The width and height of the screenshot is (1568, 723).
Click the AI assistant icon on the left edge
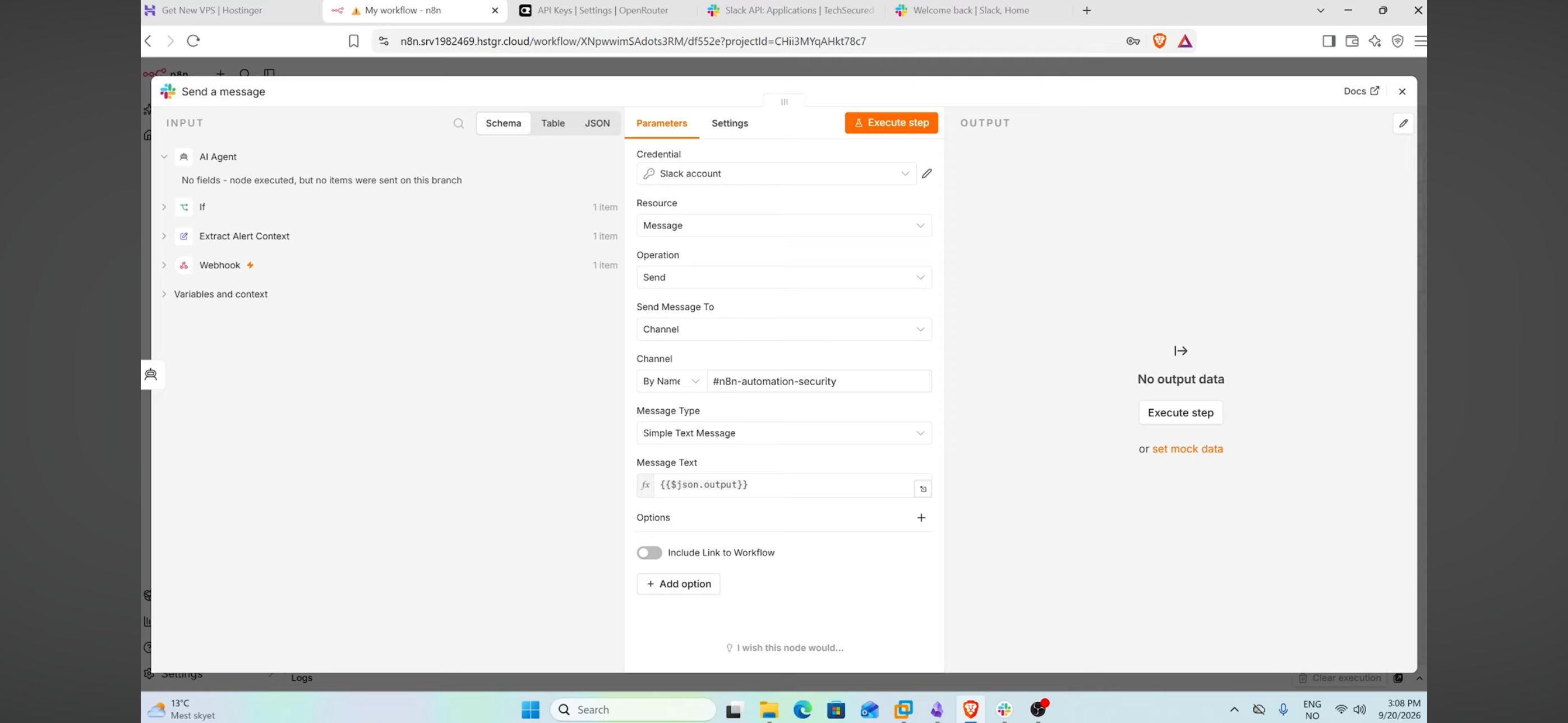(151, 374)
